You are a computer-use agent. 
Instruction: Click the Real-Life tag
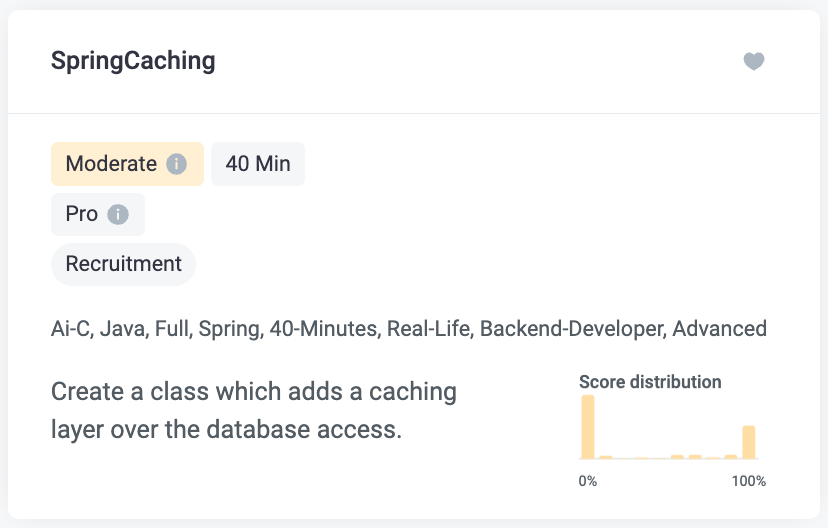click(x=430, y=329)
